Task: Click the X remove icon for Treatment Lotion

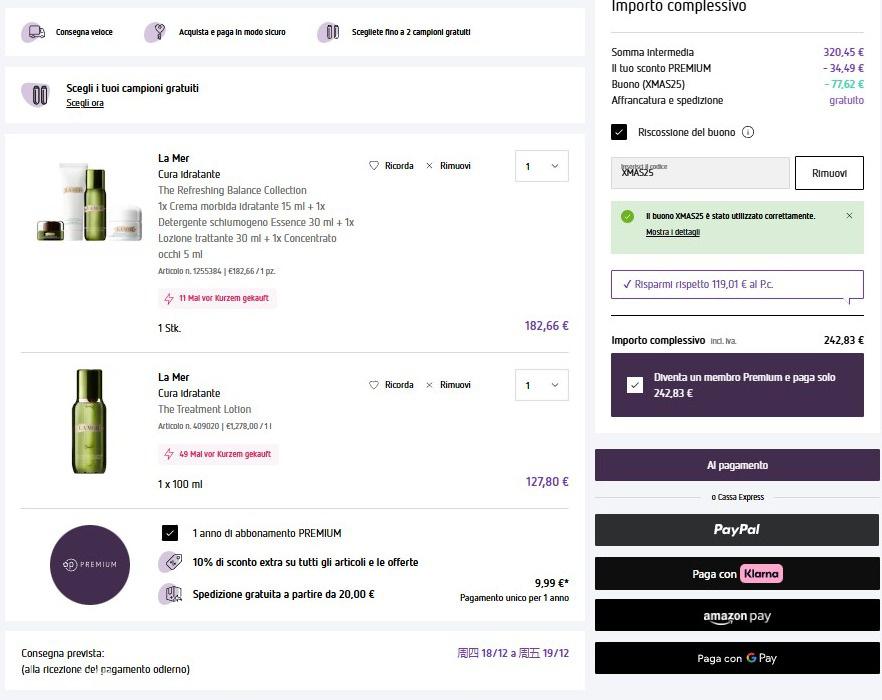Action: click(430, 385)
